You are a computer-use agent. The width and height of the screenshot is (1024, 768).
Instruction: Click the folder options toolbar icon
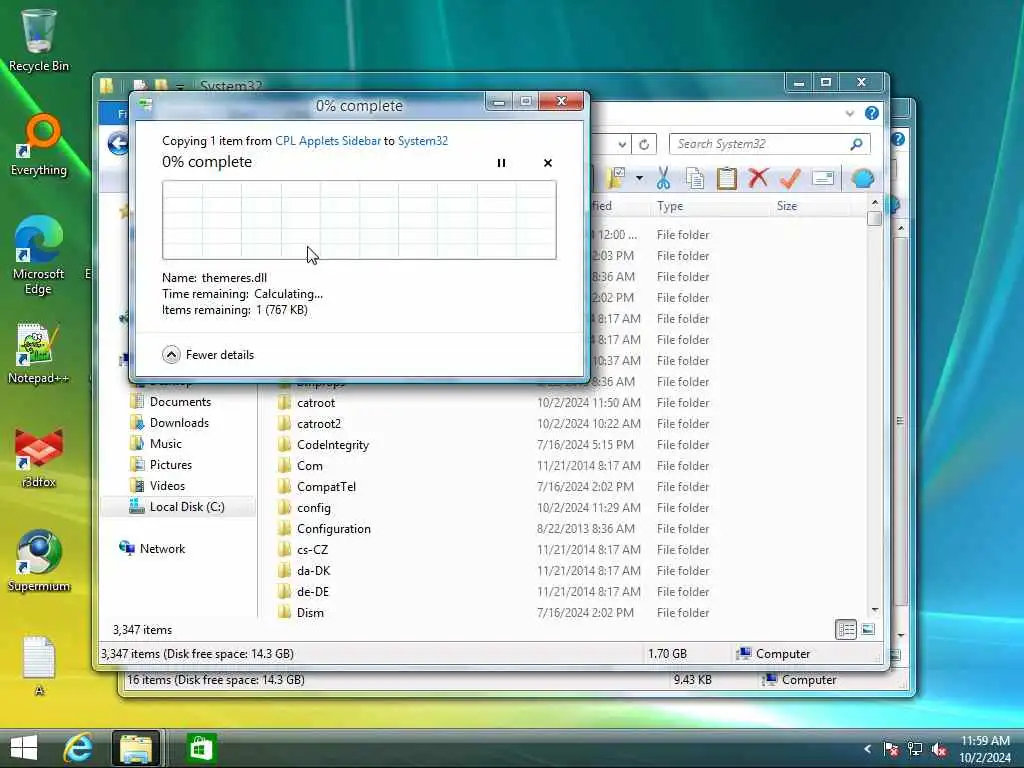(x=616, y=178)
